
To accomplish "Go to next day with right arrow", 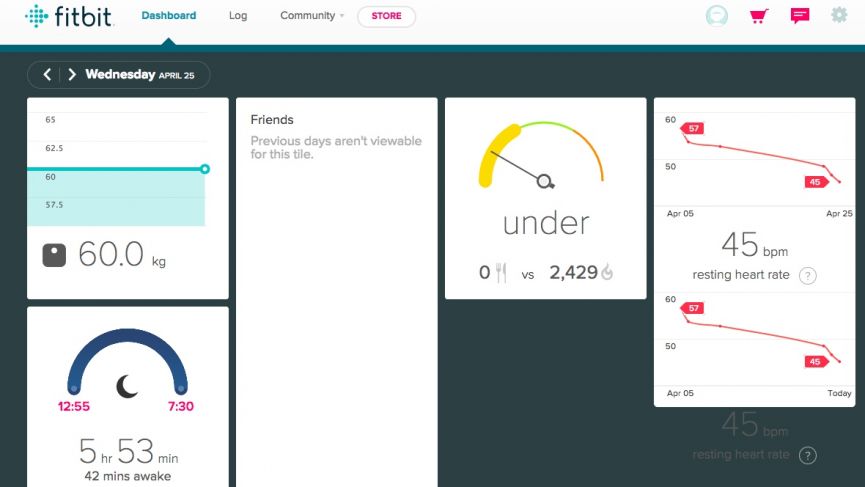I will coord(71,75).
